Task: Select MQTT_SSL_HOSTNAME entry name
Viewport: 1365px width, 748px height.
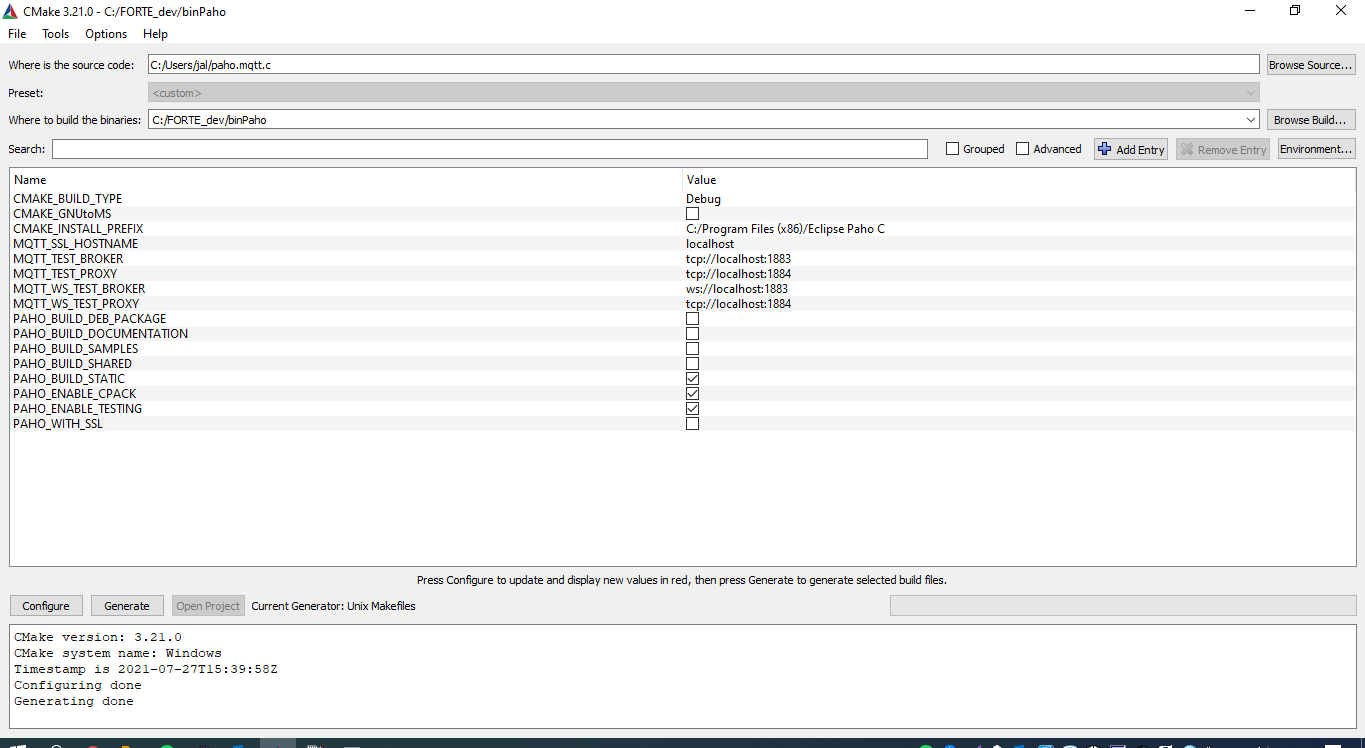Action: [76, 244]
